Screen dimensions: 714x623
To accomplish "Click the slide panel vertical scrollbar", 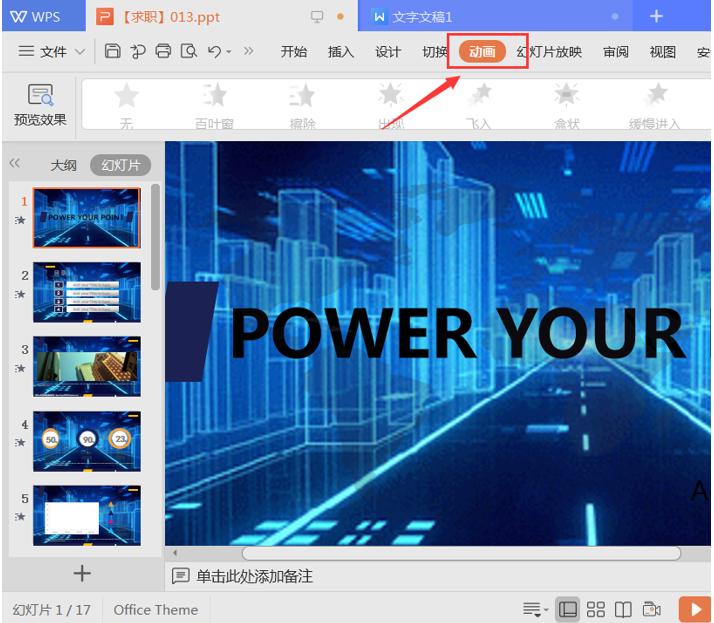I will (155, 237).
